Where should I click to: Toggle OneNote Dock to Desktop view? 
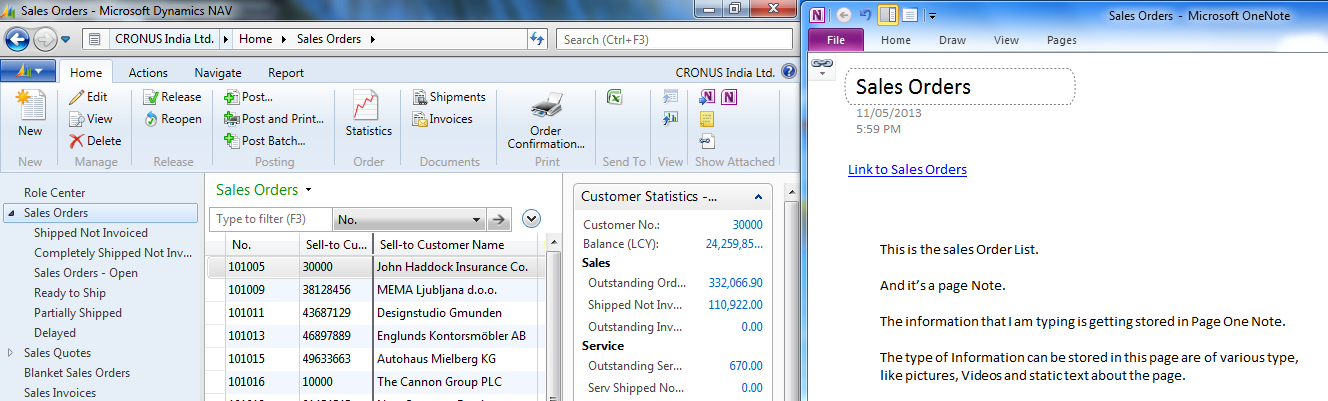(x=888, y=15)
